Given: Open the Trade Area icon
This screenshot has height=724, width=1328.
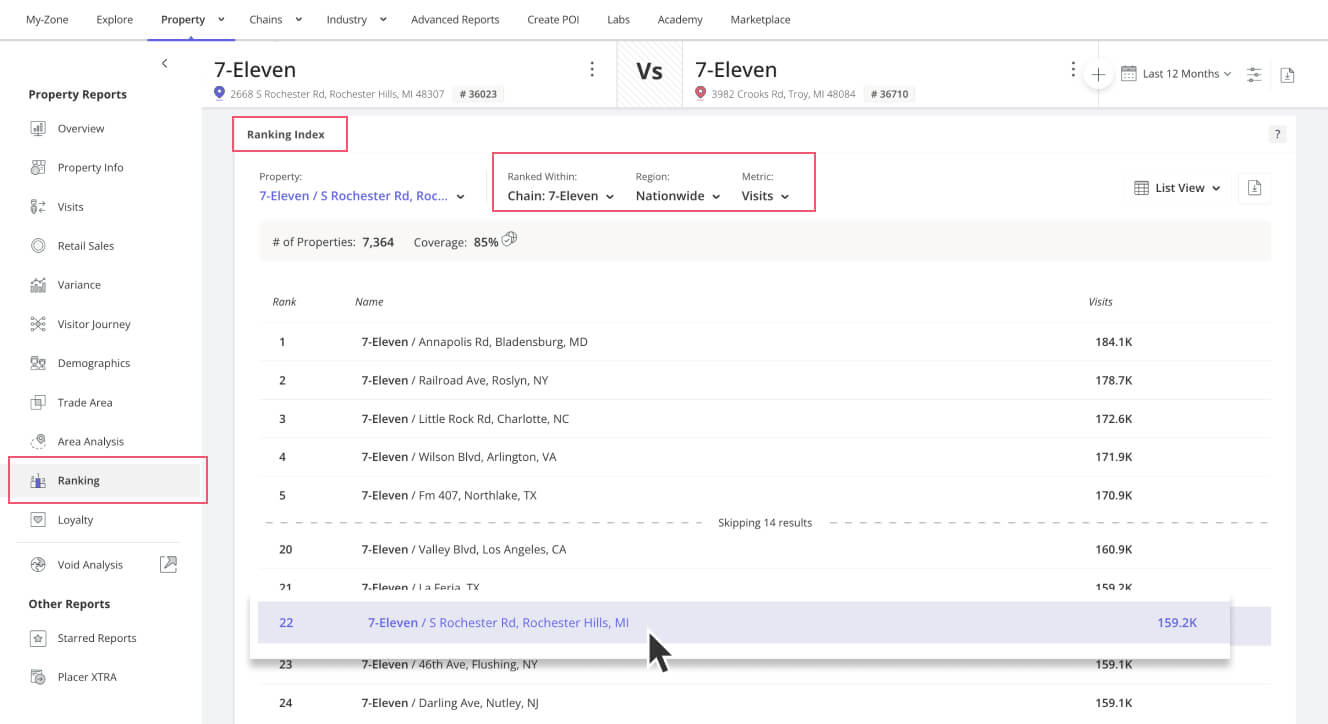Looking at the screenshot, I should click(38, 402).
